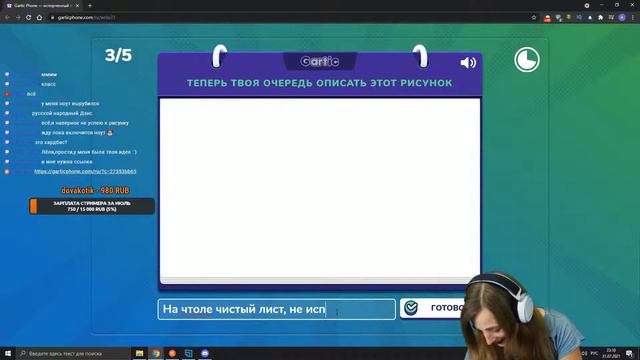Image resolution: width=640 pixels, height=360 pixels.
Task: Open a new browser tab
Action: pos(90,6)
